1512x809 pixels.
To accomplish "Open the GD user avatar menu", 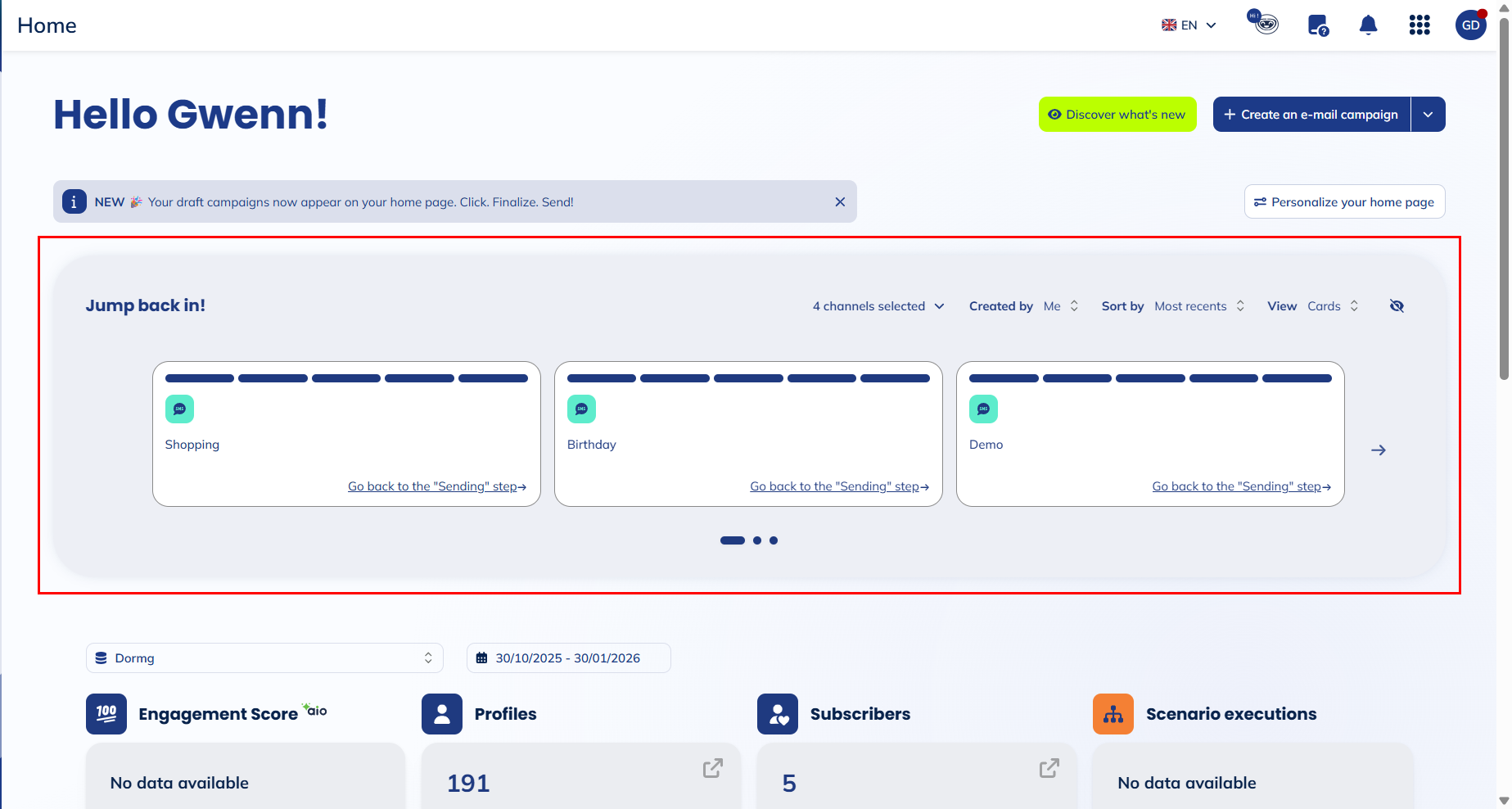I will [1470, 25].
